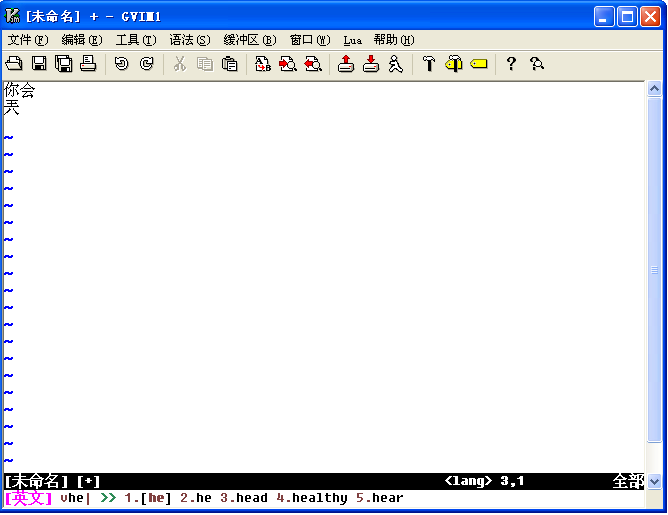Run Make with the hammer icon
The height and width of the screenshot is (515, 668).
coord(428,64)
